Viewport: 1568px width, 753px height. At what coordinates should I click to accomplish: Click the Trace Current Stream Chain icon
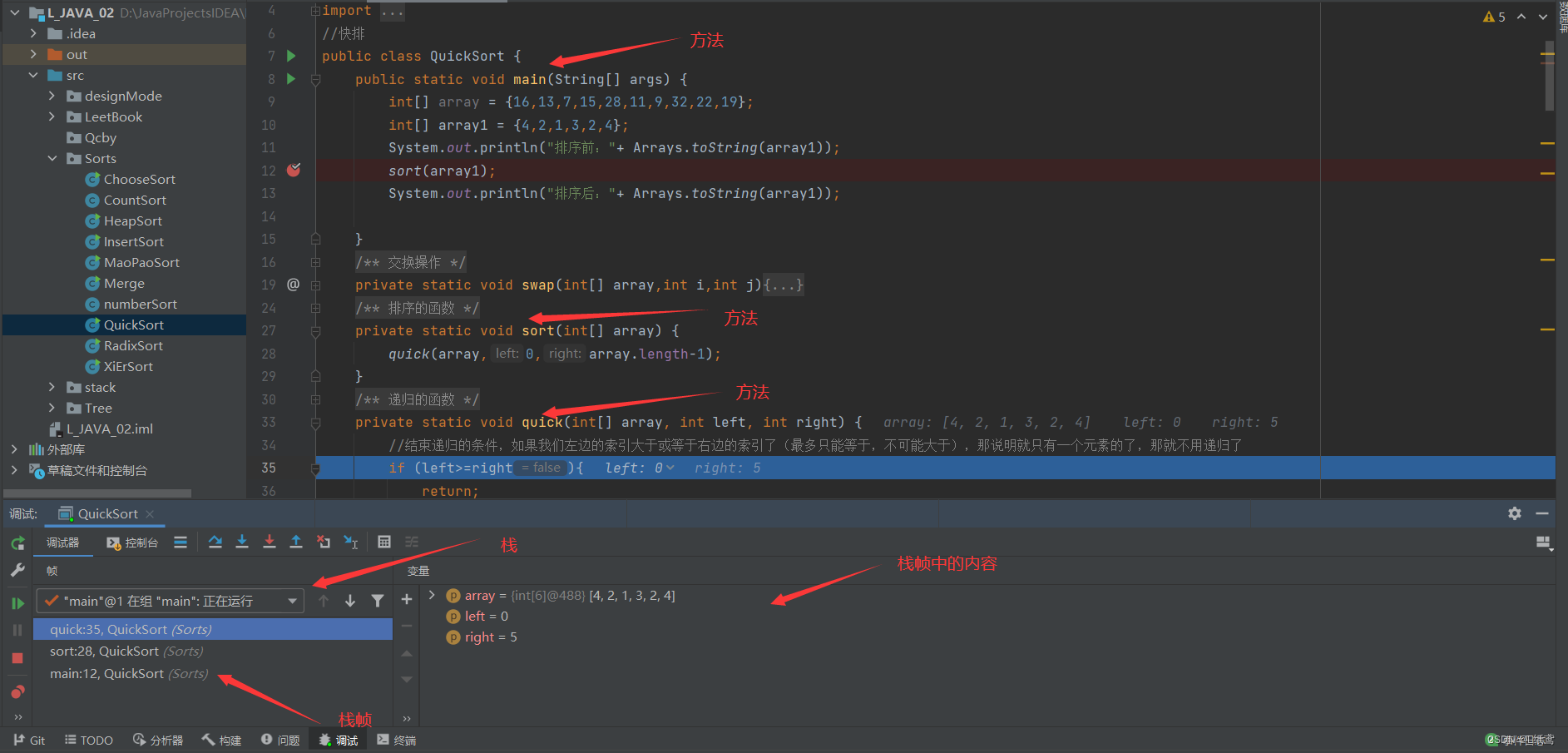(412, 542)
